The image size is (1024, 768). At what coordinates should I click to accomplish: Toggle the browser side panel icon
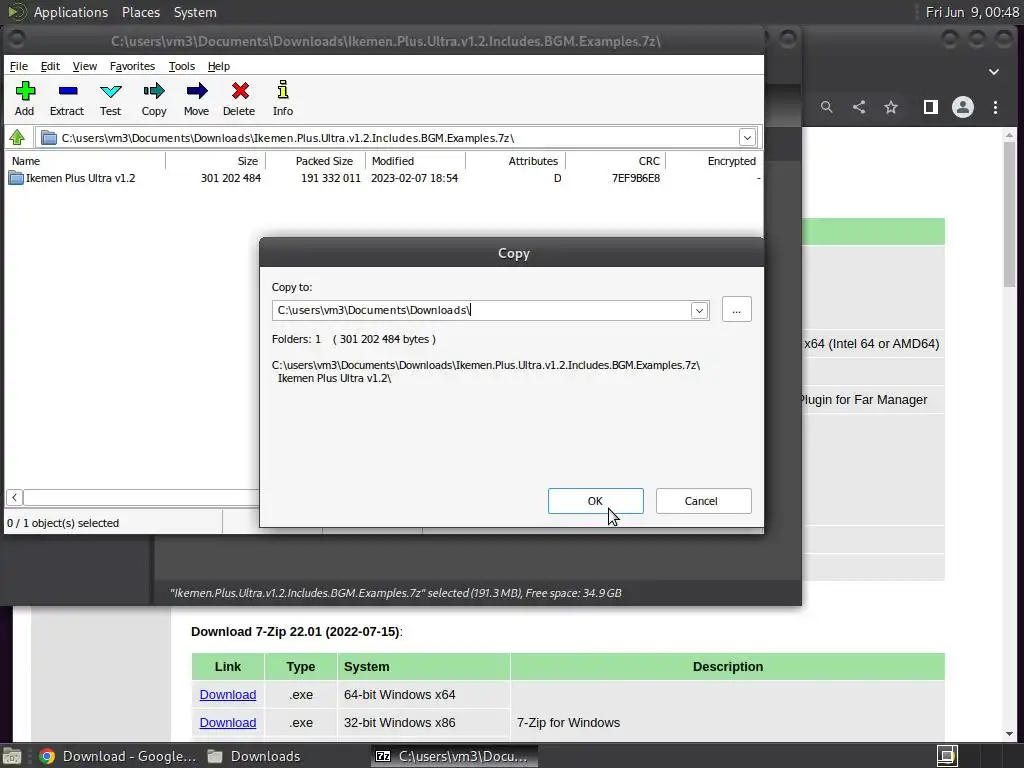click(x=931, y=107)
